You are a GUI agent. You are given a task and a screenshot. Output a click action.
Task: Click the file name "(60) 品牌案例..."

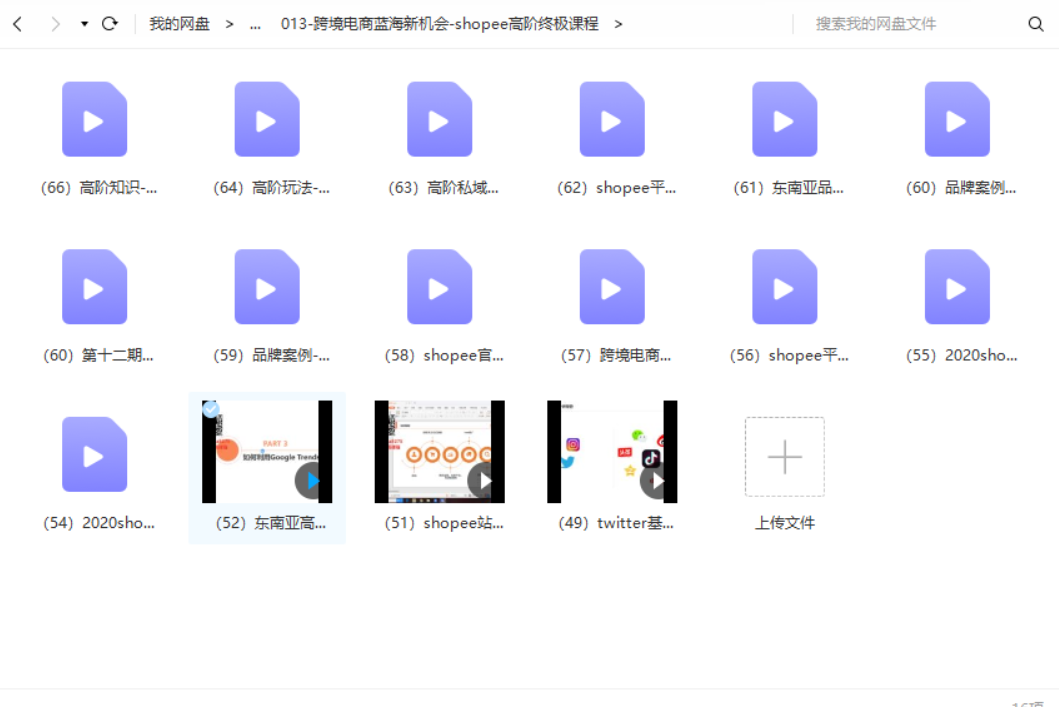(x=961, y=188)
